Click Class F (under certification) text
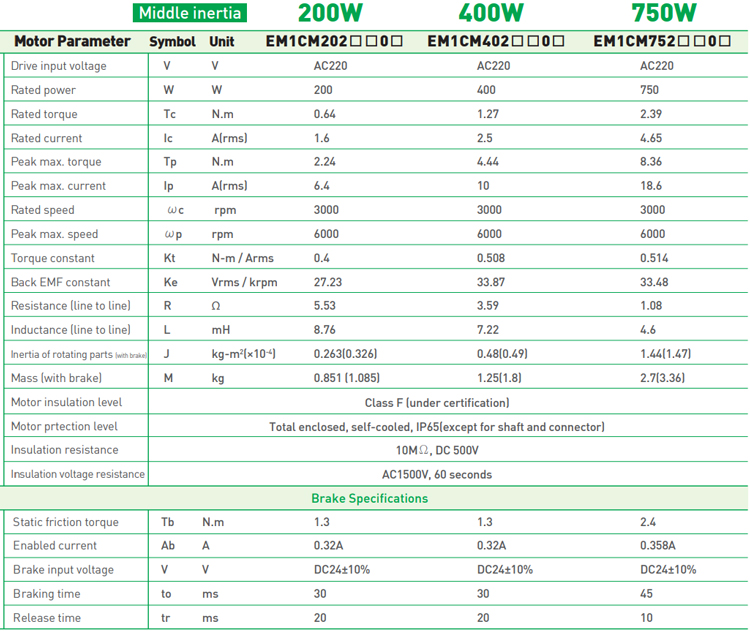750x631 pixels. coord(437,403)
